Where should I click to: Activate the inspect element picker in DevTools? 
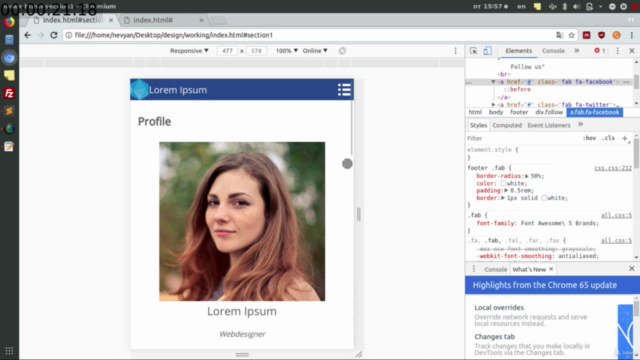click(x=473, y=51)
